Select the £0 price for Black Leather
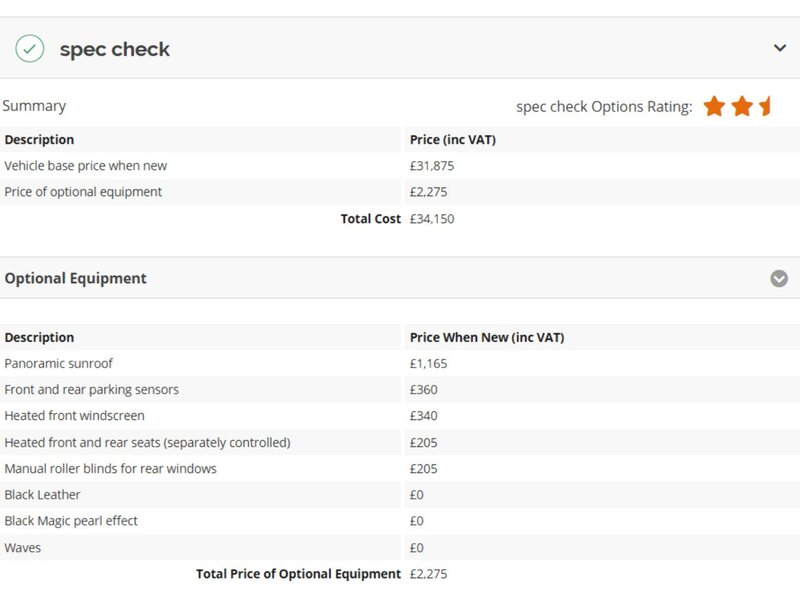The height and width of the screenshot is (600, 800). tap(416, 495)
